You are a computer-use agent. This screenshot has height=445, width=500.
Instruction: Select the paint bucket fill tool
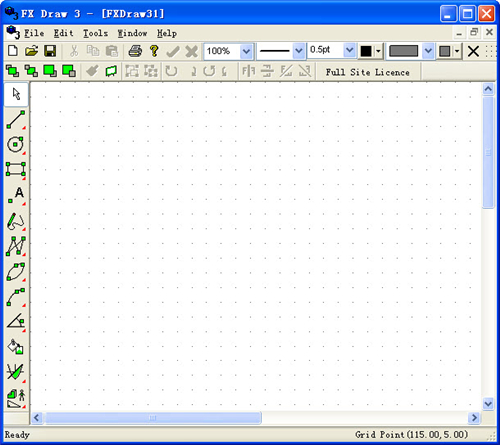[x=16, y=347]
